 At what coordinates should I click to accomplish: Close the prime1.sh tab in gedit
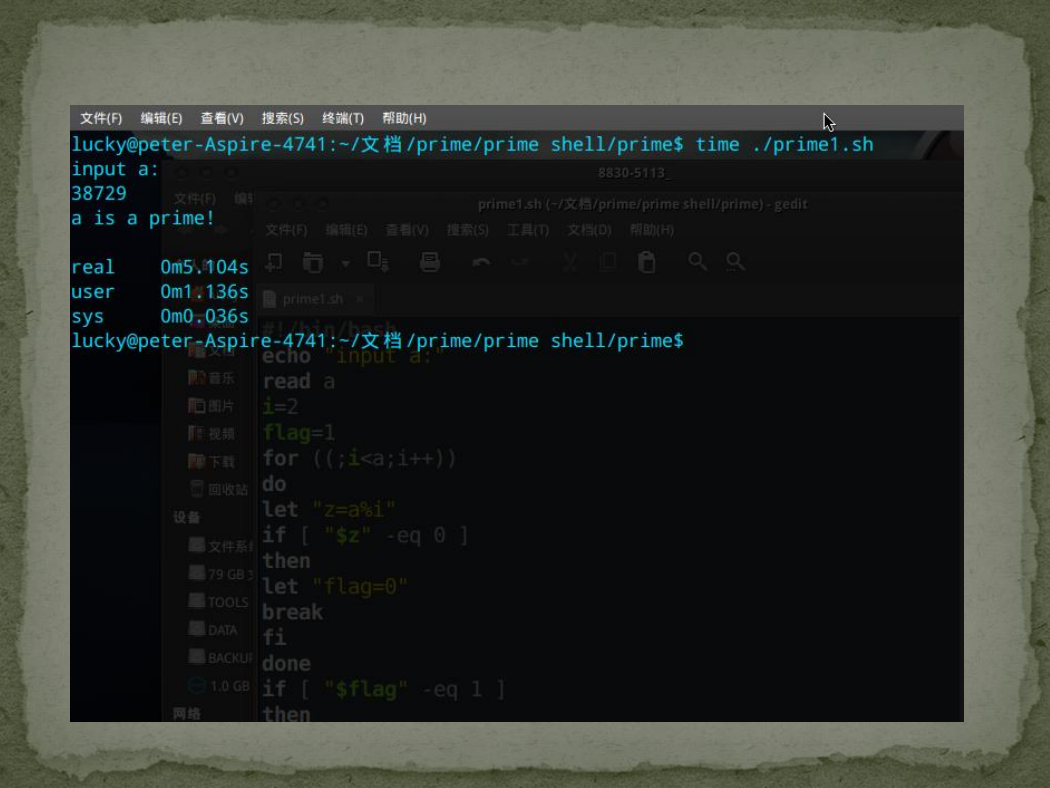[360, 299]
